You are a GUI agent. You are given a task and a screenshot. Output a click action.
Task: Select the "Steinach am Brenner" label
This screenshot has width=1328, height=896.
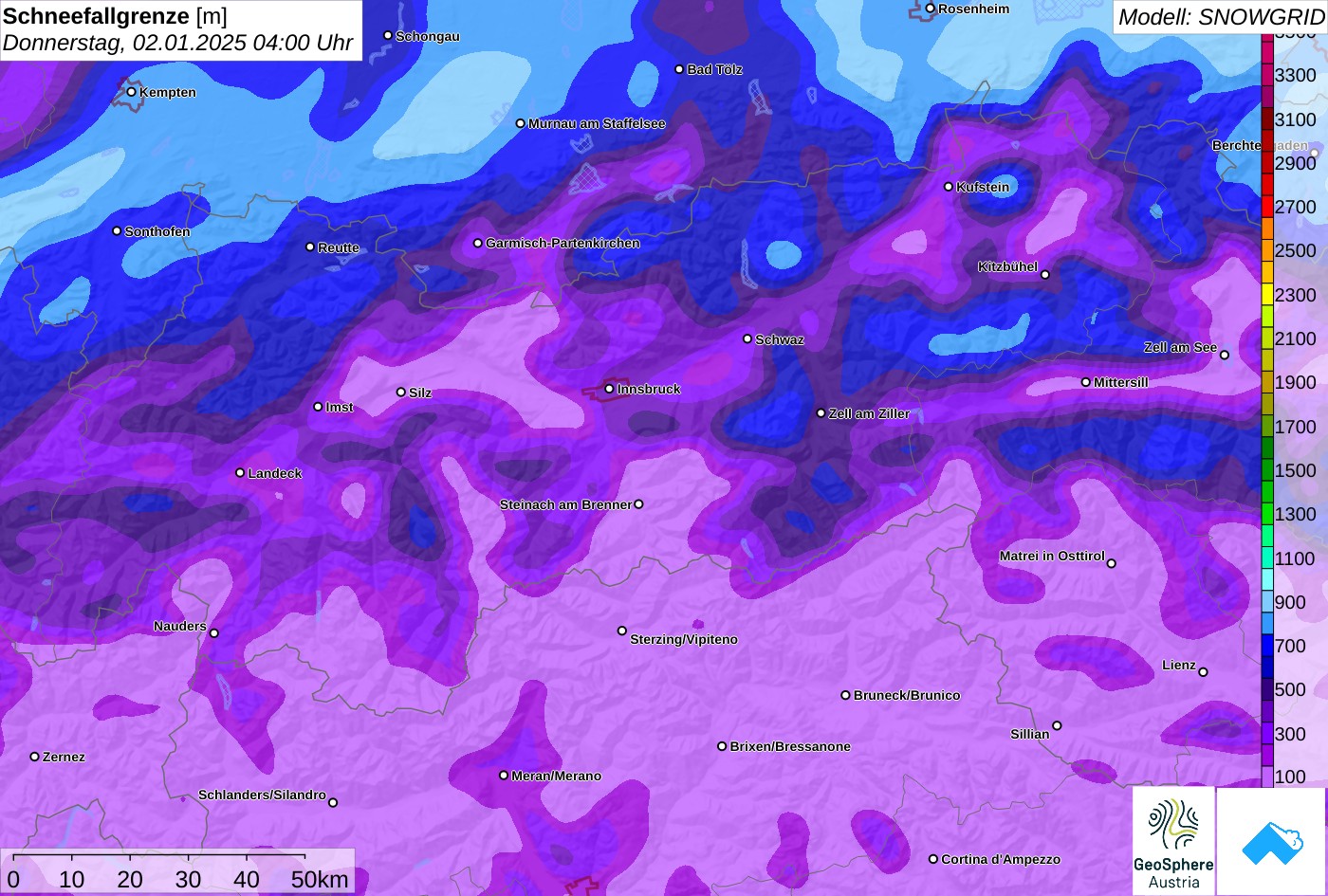565,505
